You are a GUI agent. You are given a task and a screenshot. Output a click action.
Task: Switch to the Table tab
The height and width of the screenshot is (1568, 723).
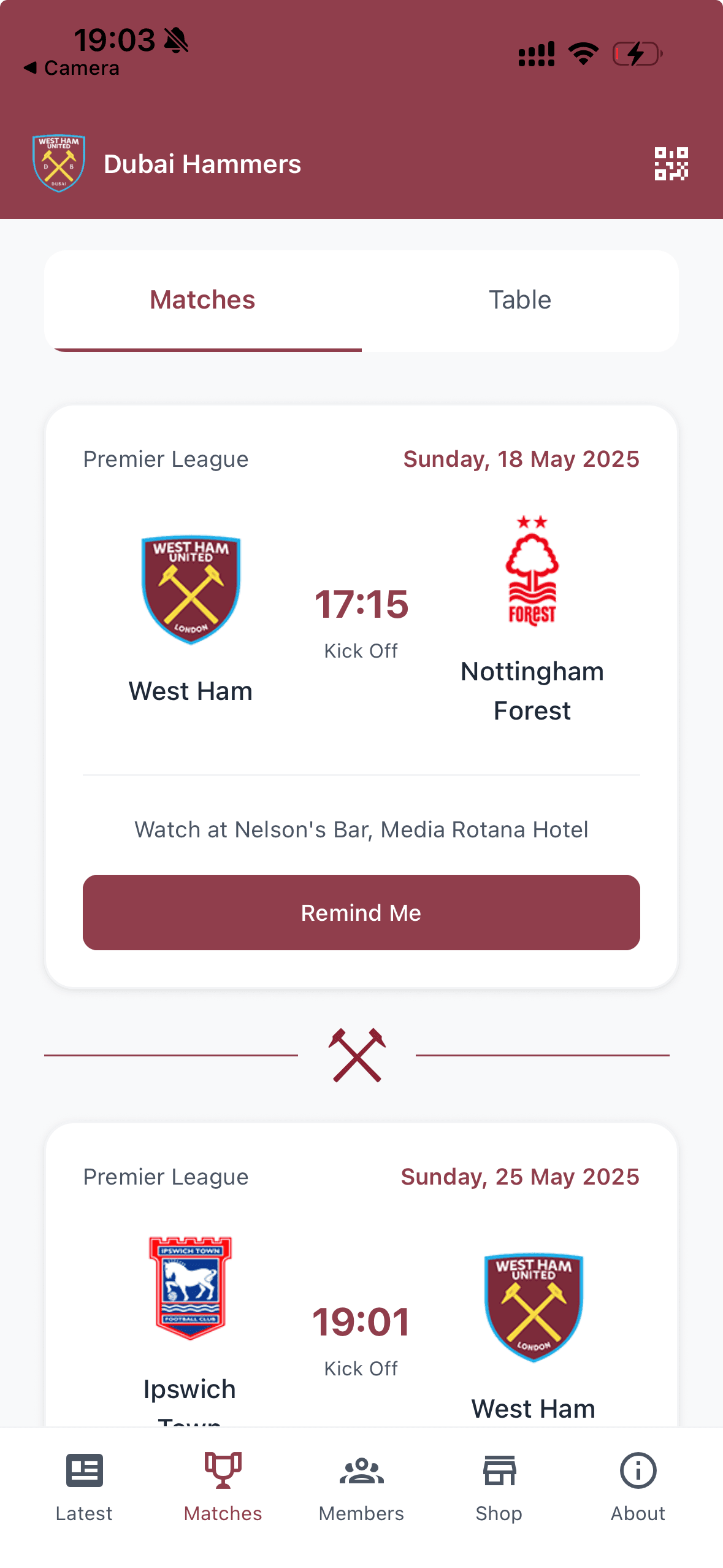[x=520, y=299]
